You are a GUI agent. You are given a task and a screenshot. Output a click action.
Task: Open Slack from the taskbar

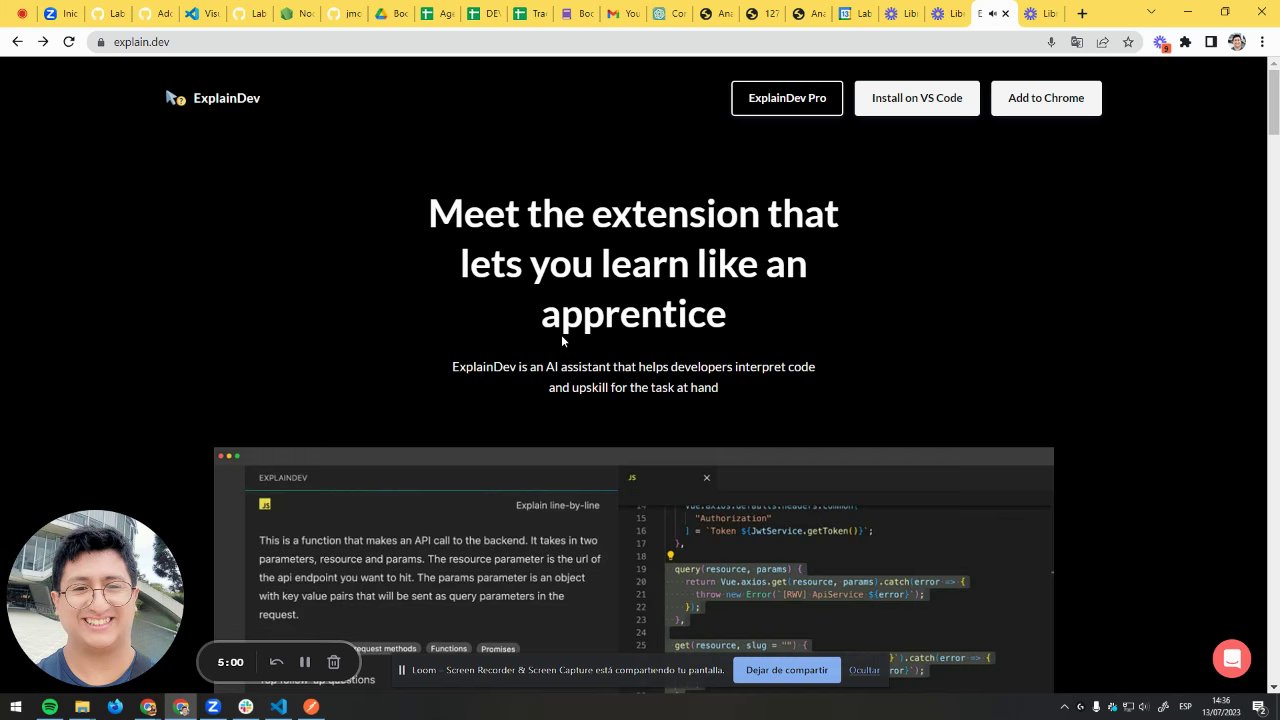(246, 707)
